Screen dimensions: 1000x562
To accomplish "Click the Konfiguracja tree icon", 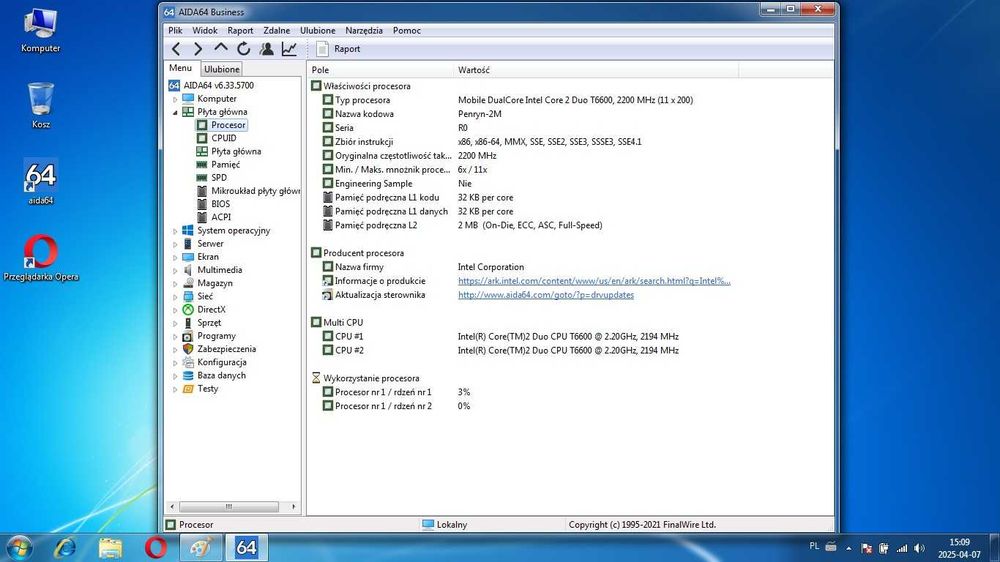I will [x=188, y=362].
